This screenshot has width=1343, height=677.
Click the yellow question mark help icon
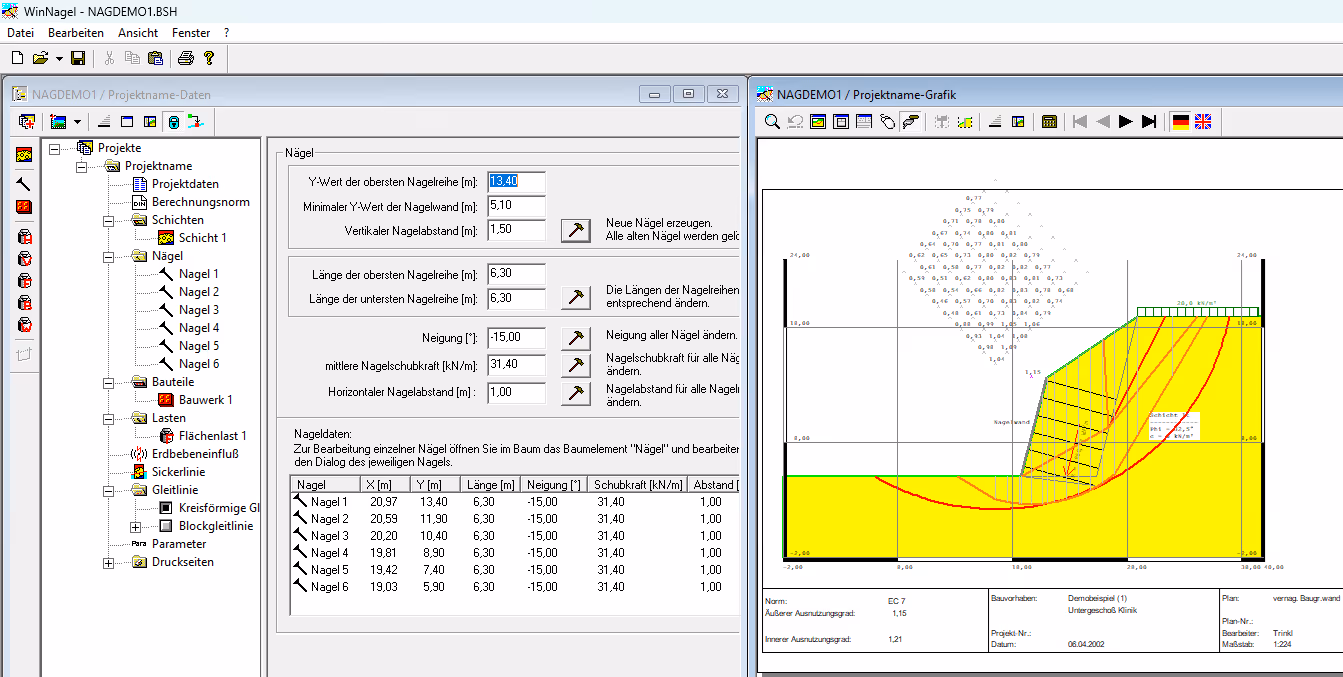209,58
